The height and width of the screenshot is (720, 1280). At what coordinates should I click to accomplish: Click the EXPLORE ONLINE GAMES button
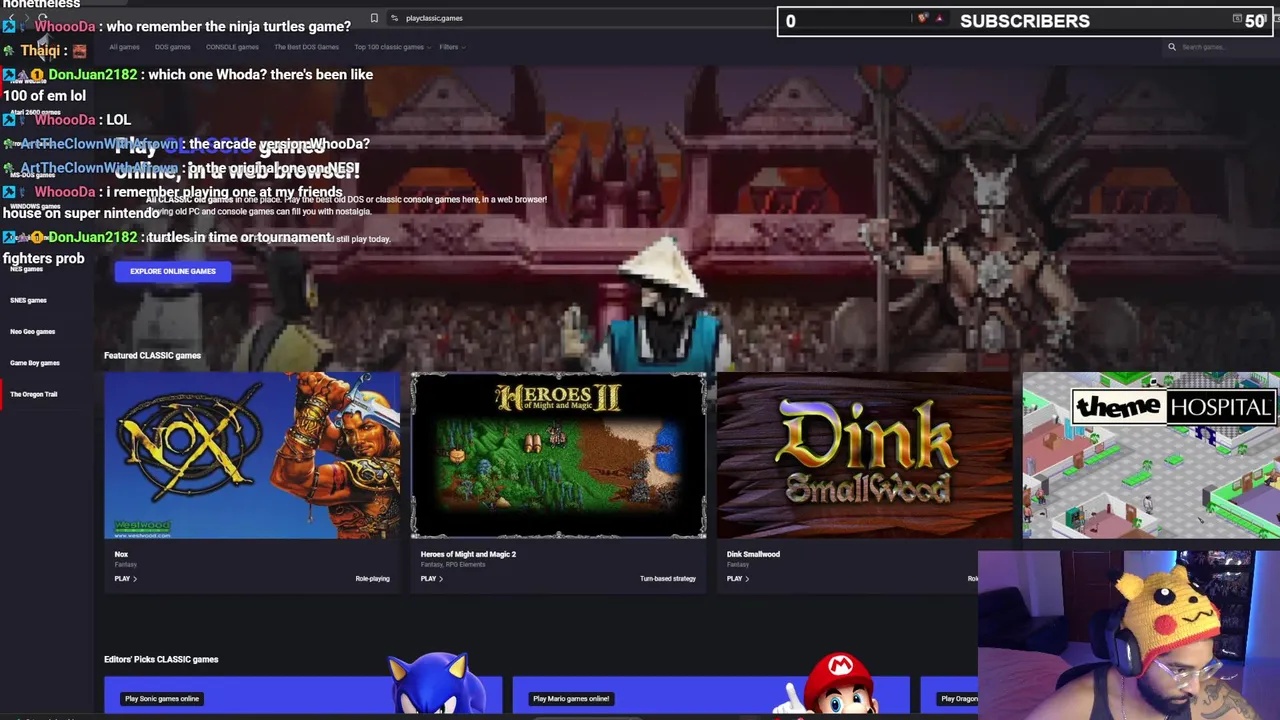click(x=172, y=271)
